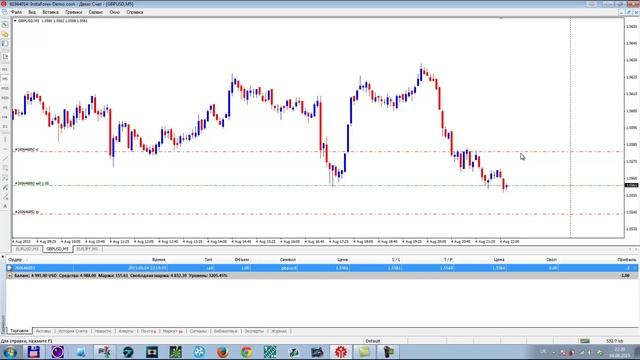Open the blue snowflake app in taskbar
This screenshot has height=360, width=640.
(199, 352)
